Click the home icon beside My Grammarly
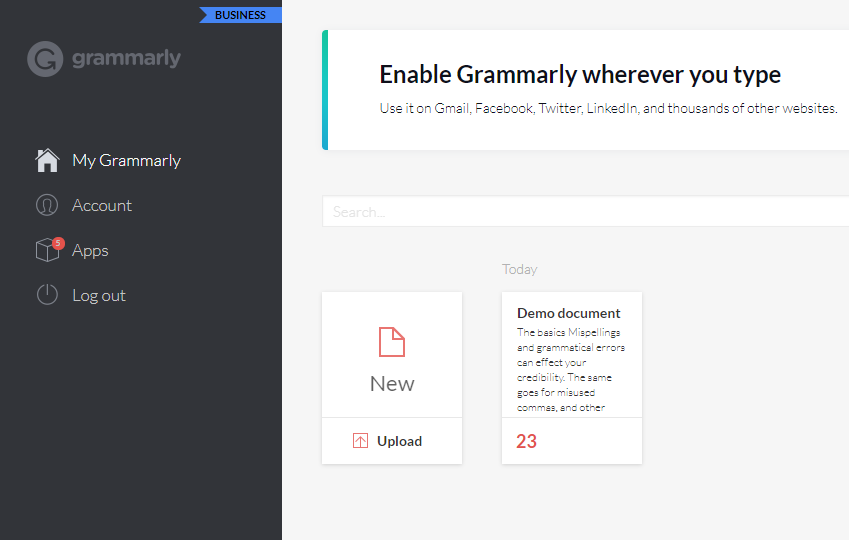849x540 pixels. click(47, 160)
